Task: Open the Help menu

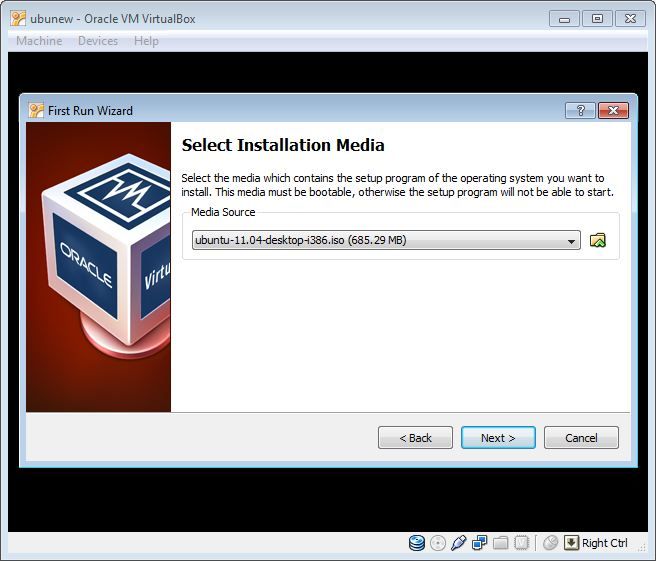Action: click(146, 41)
